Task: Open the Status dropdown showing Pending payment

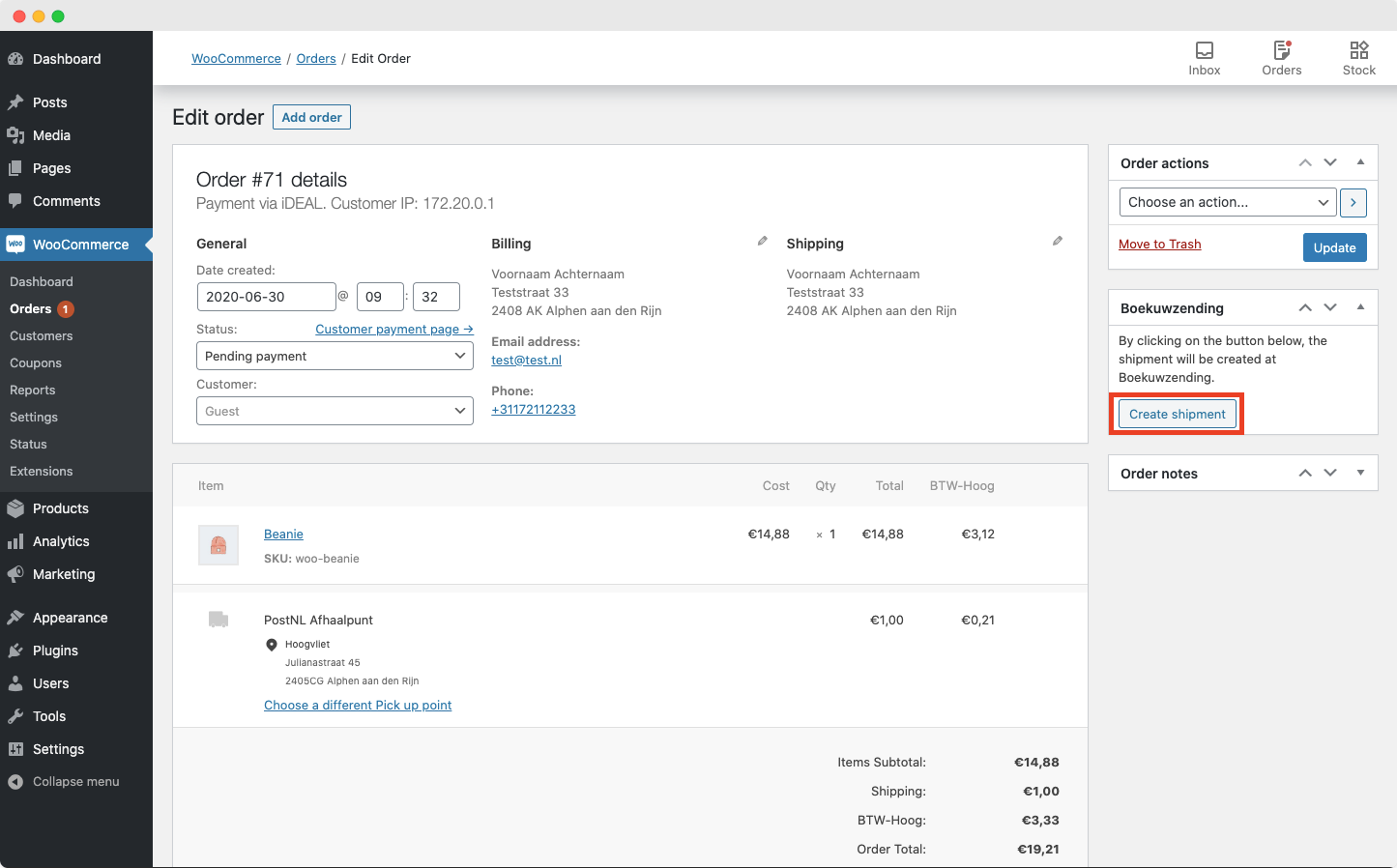Action: coord(335,356)
